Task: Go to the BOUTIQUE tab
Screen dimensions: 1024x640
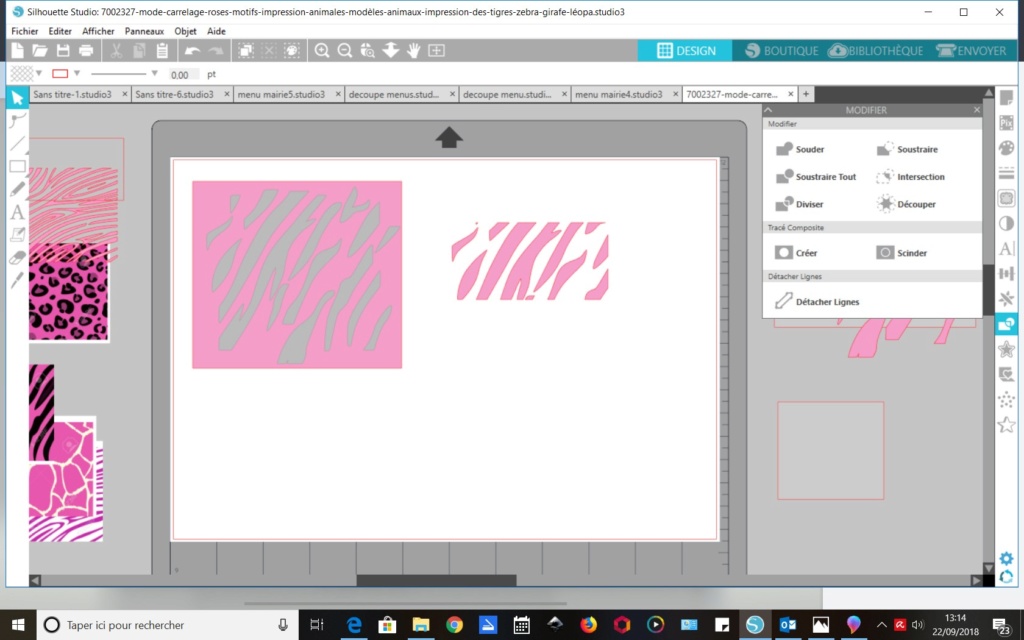Action: pyautogui.click(x=781, y=50)
